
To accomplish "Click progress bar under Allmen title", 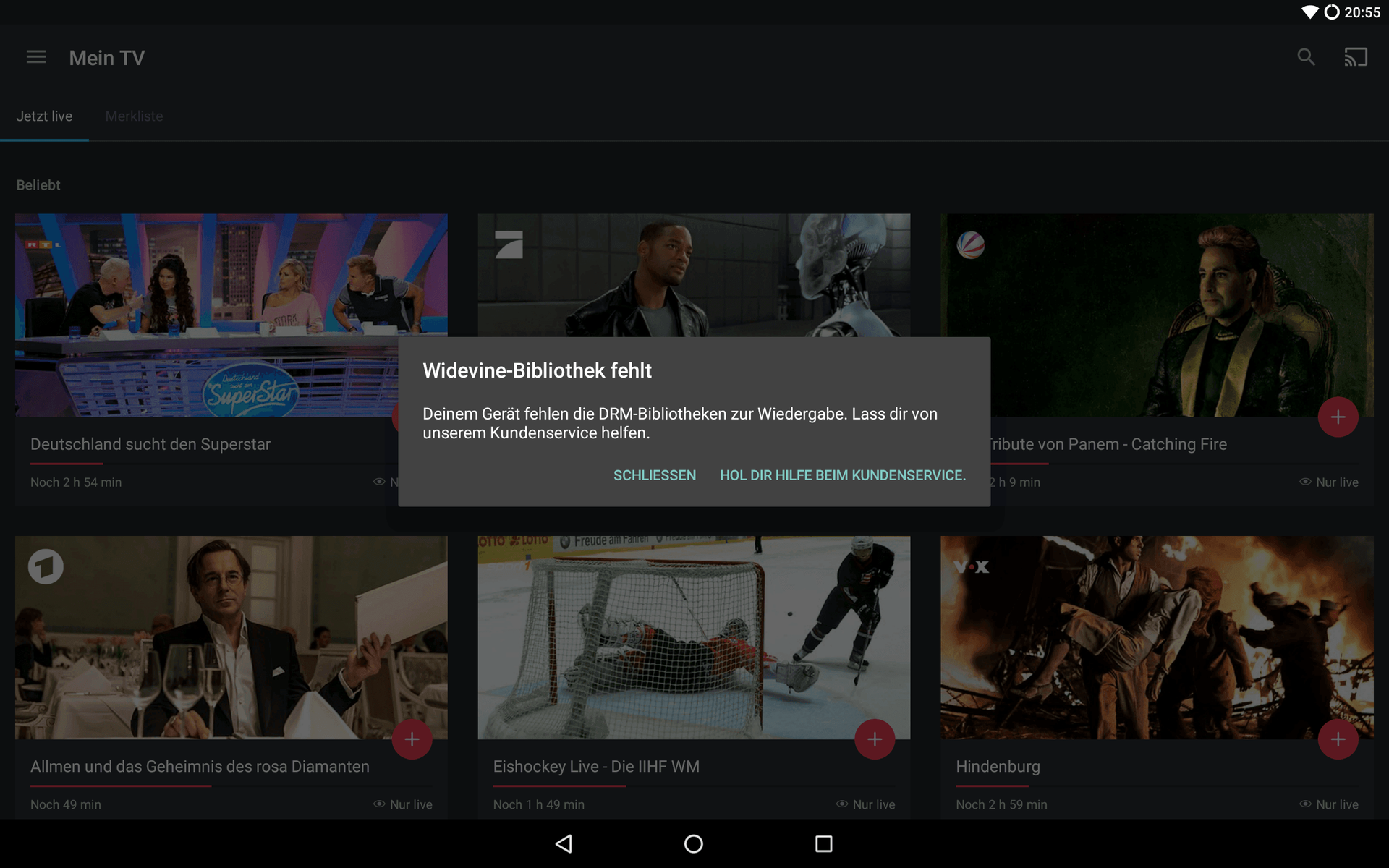I will pyautogui.click(x=231, y=786).
